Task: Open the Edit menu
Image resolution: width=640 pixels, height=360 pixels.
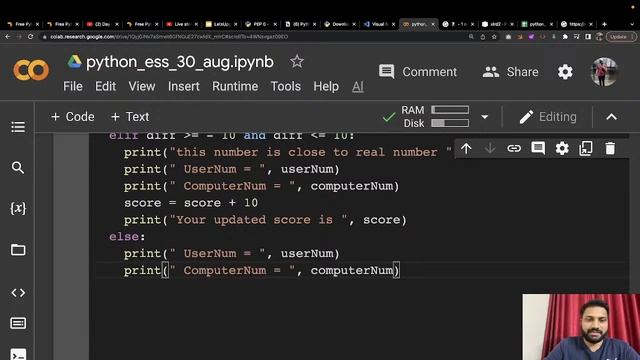Action: tap(105, 87)
